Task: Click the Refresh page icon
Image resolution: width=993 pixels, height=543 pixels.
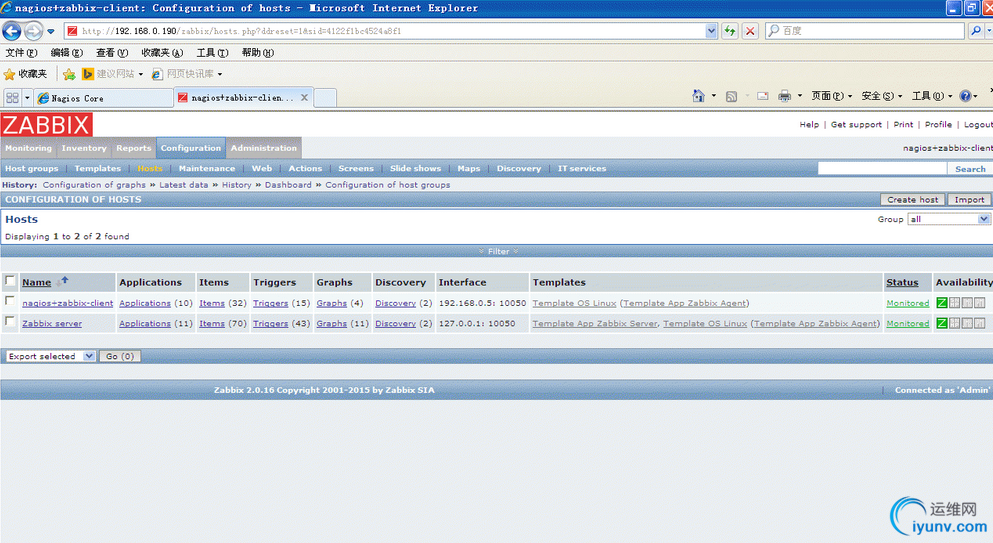Action: (x=730, y=30)
